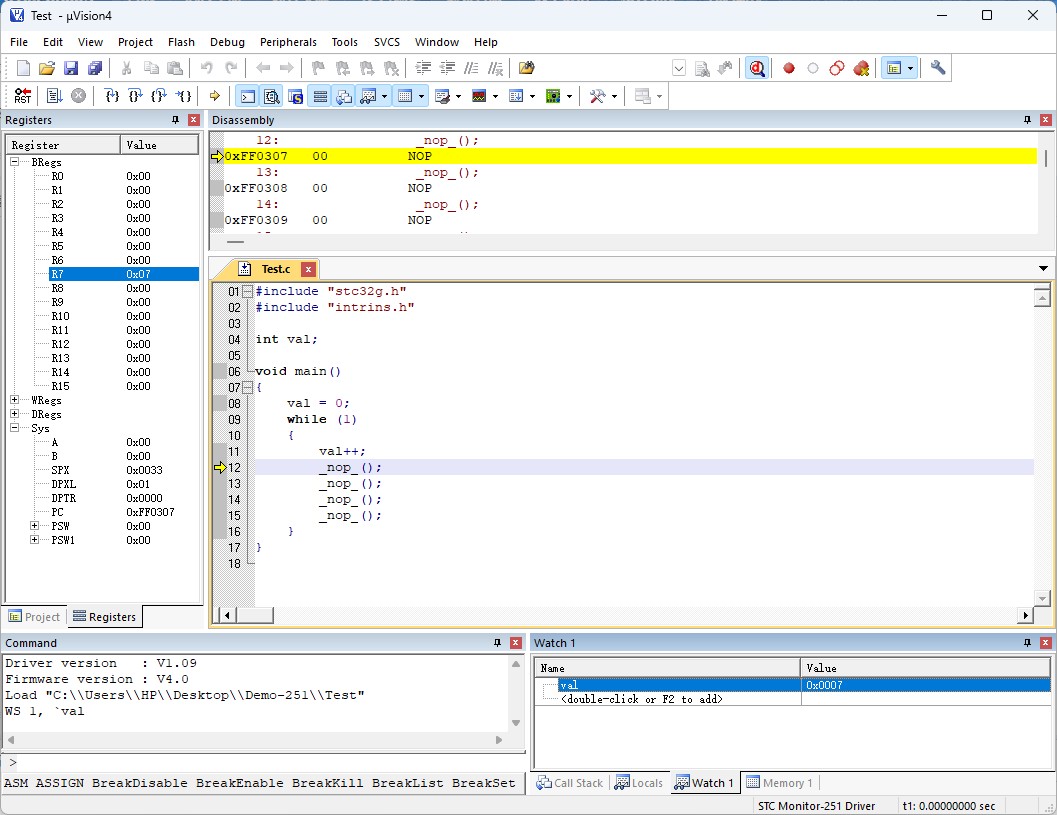The width and height of the screenshot is (1057, 815).
Task: Switch to the Memory 1 tab
Action: click(779, 783)
